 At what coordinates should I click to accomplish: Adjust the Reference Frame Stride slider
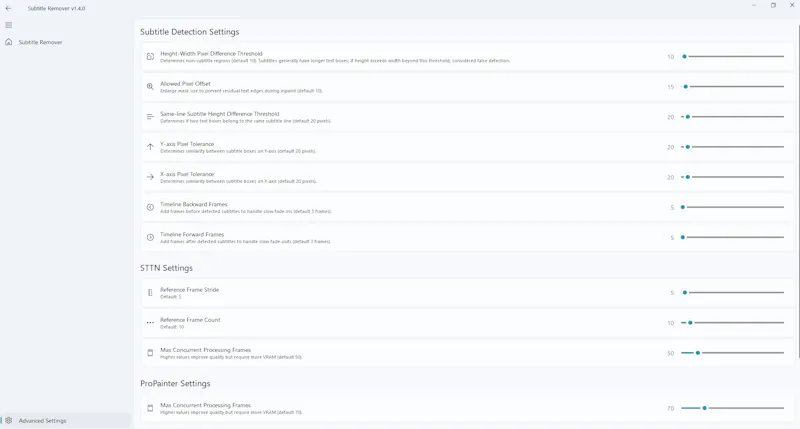pos(732,292)
